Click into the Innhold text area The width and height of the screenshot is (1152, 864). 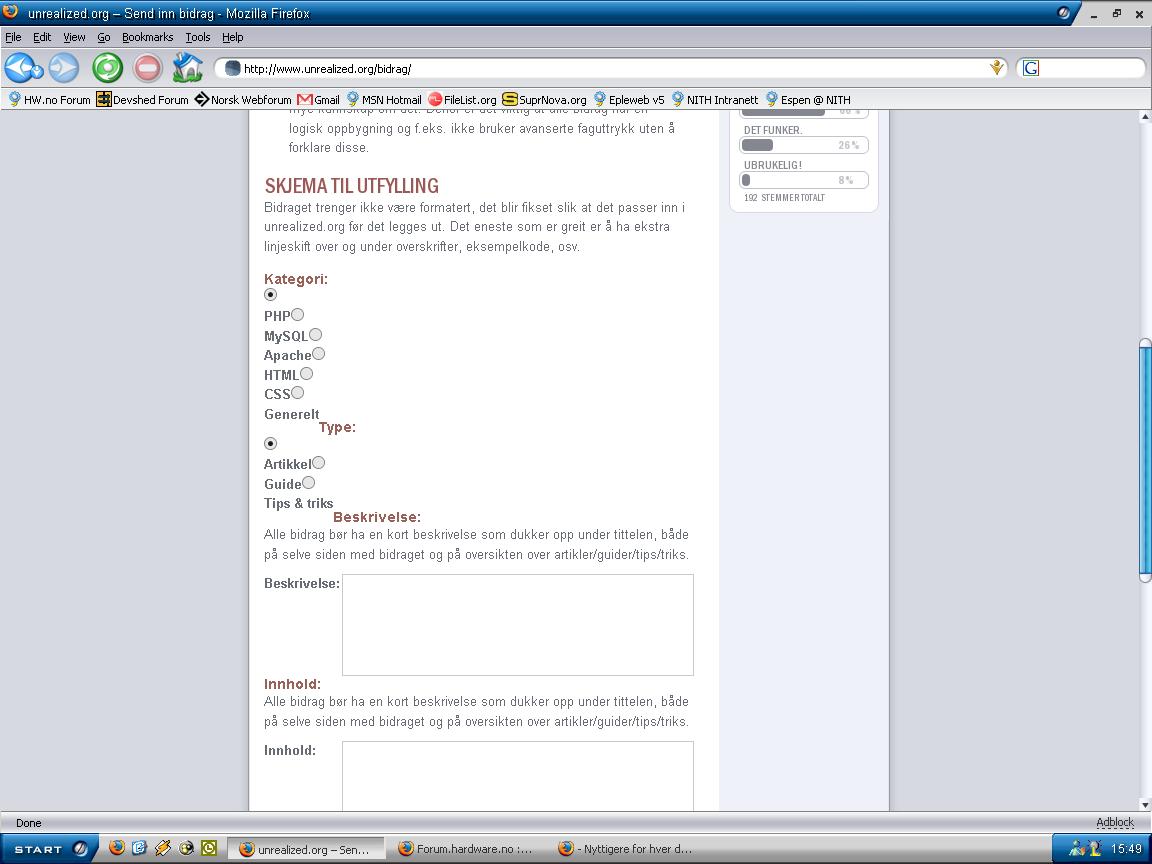point(518,776)
